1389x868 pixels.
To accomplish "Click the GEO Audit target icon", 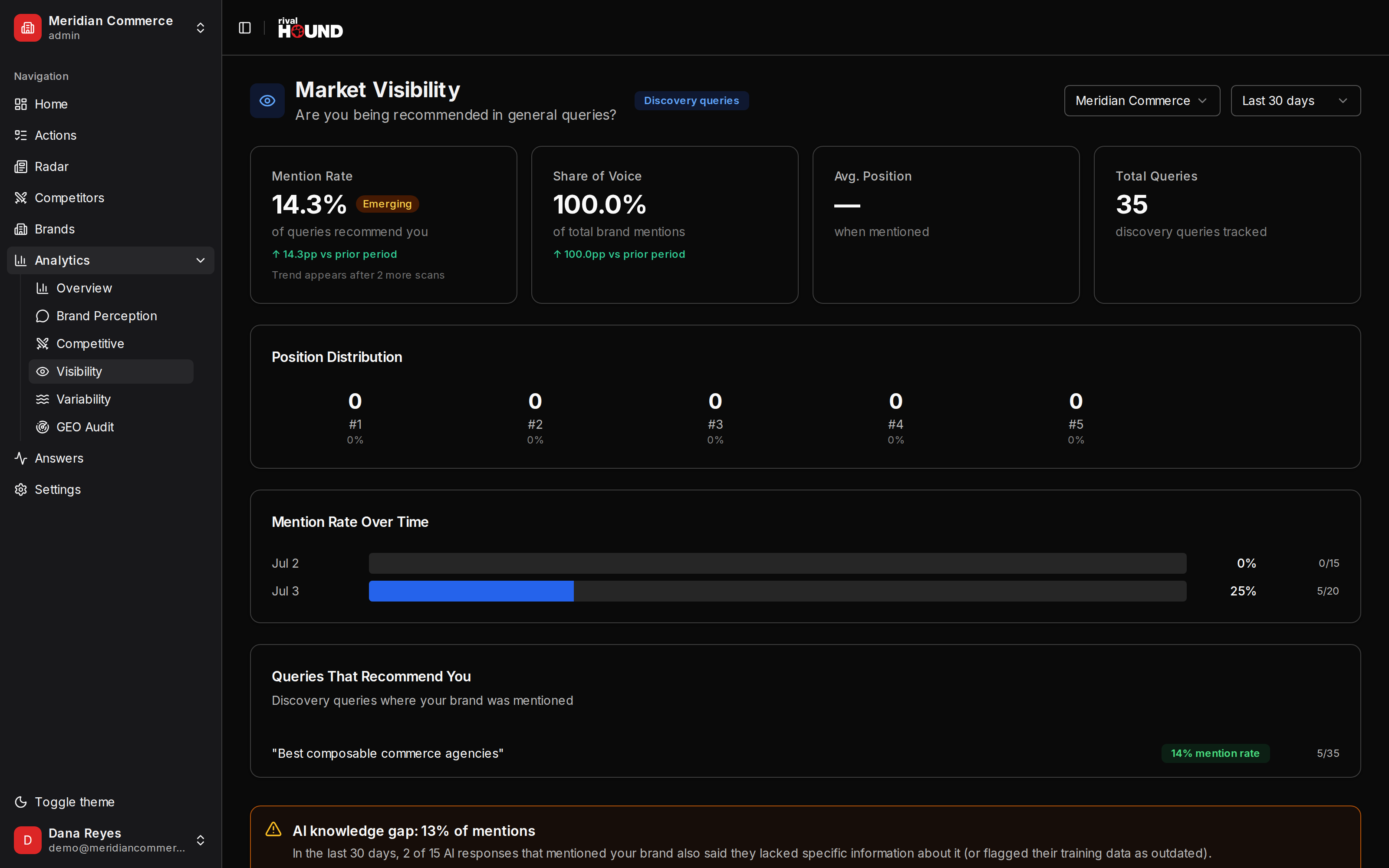I will click(43, 427).
